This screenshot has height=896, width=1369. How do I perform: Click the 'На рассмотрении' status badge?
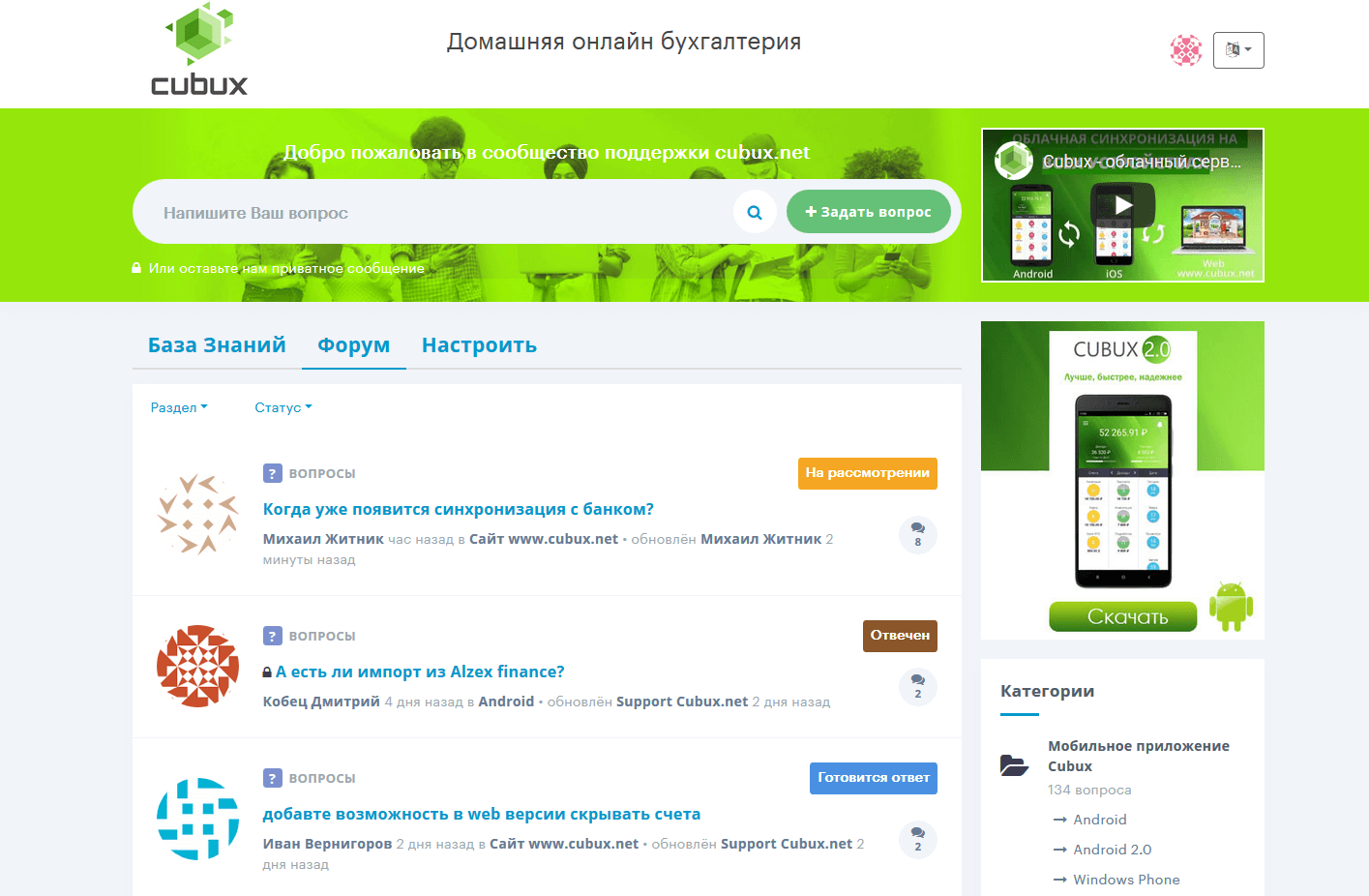[867, 473]
